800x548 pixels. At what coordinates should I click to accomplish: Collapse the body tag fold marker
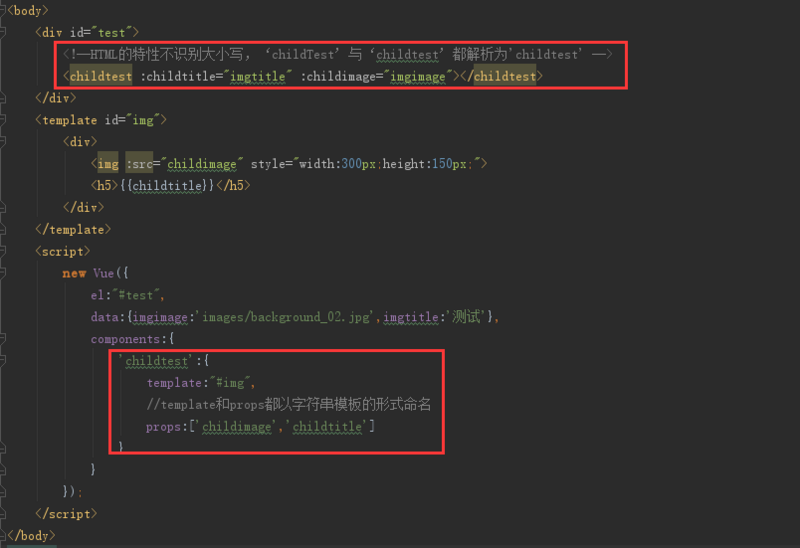coord(2,10)
